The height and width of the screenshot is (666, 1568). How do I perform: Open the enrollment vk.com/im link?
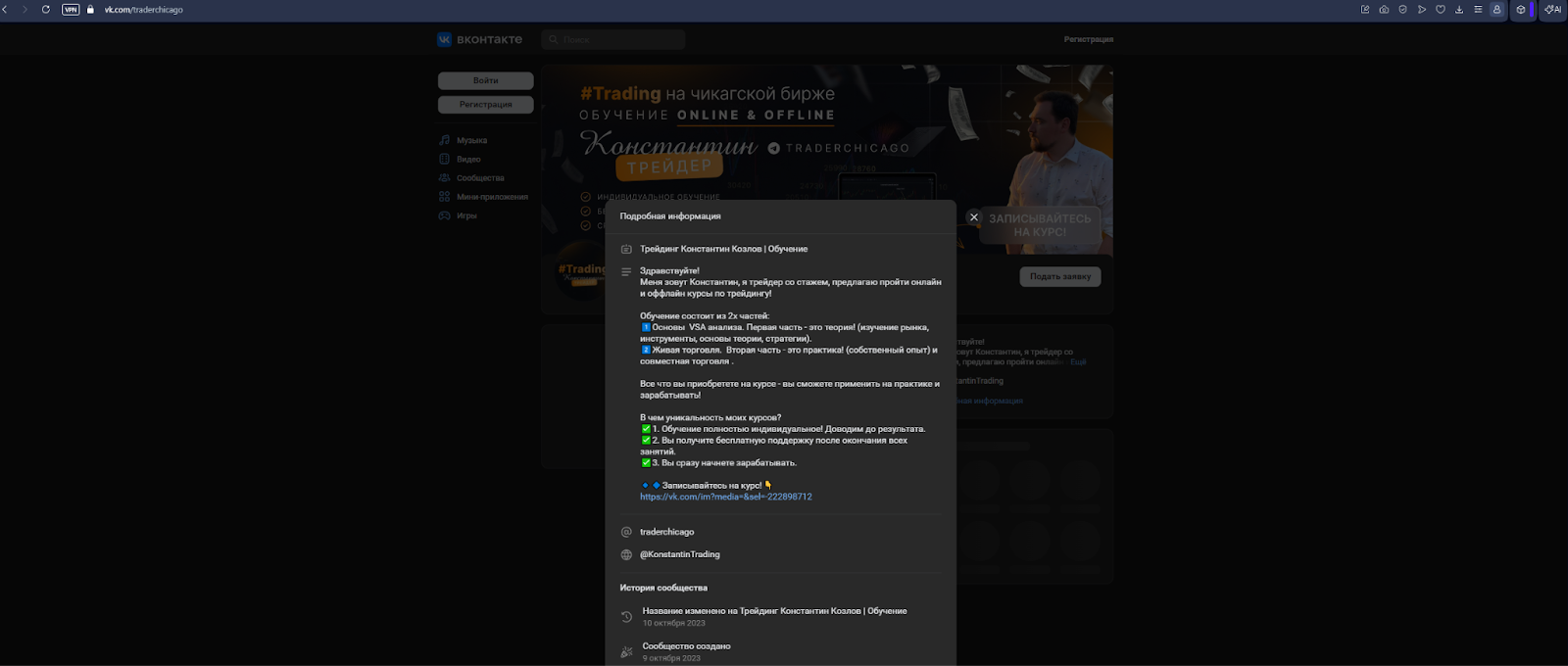725,497
